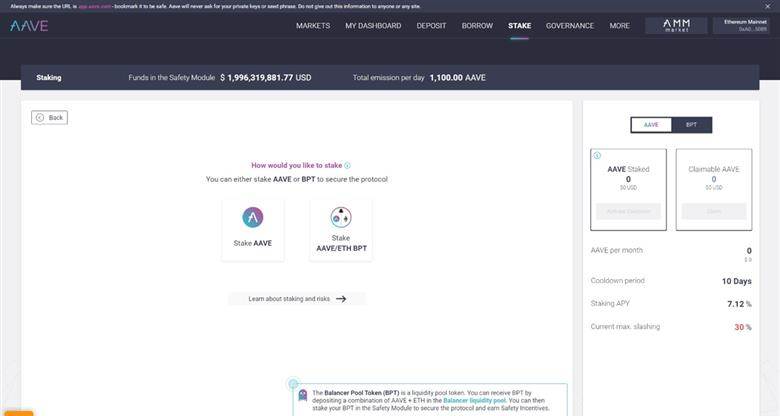This screenshot has height=416, width=780.
Task: Toggle side panel to BPT
Action: click(x=691, y=125)
